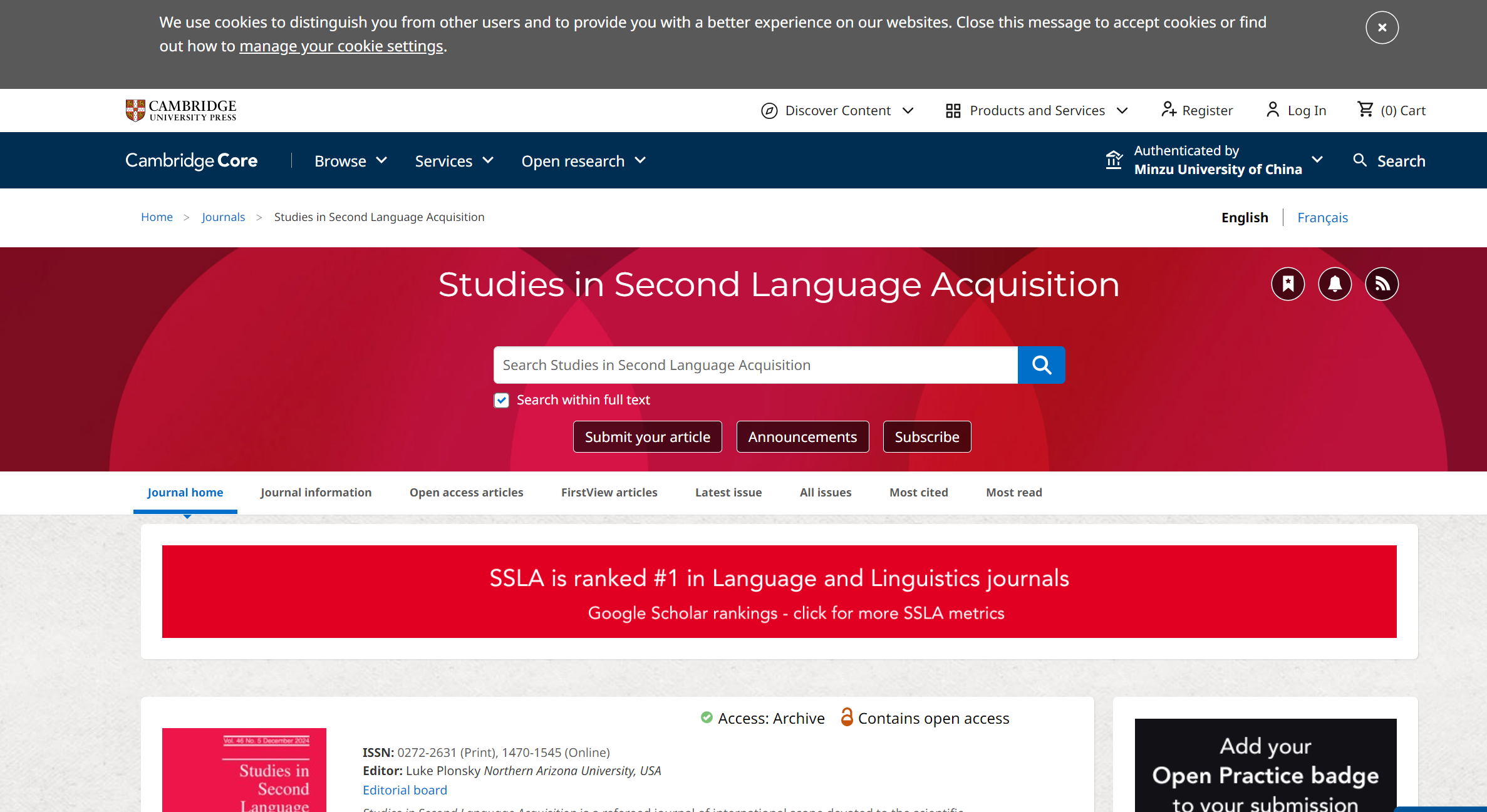Switch to Most cited tab
The height and width of the screenshot is (812, 1487).
(919, 493)
